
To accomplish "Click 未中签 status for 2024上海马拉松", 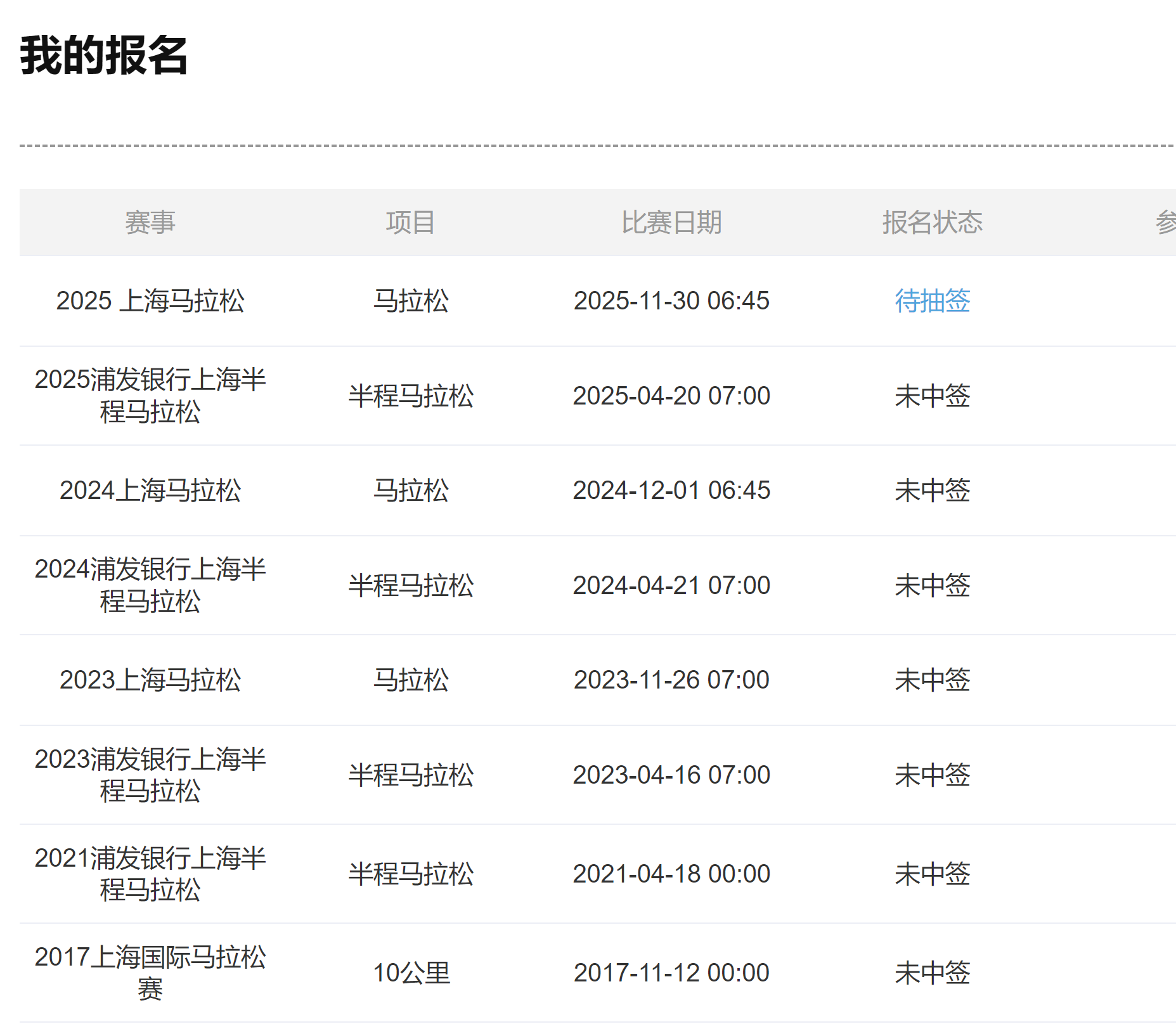I will 932,490.
